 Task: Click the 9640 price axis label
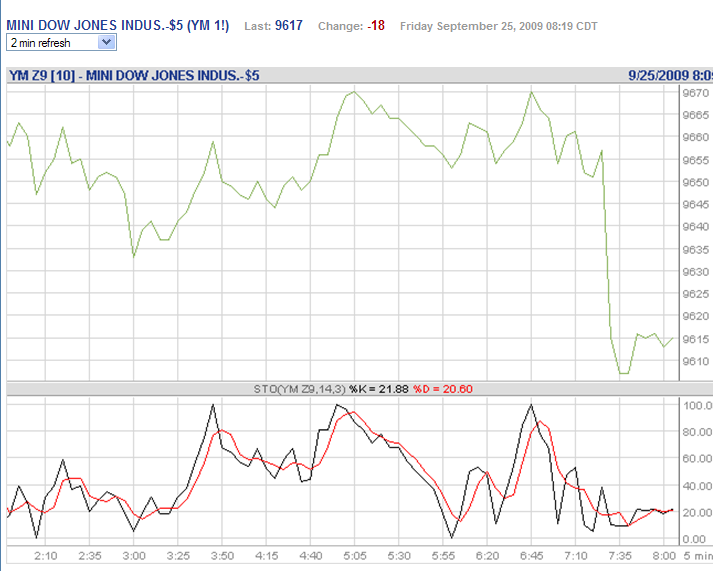(x=696, y=227)
